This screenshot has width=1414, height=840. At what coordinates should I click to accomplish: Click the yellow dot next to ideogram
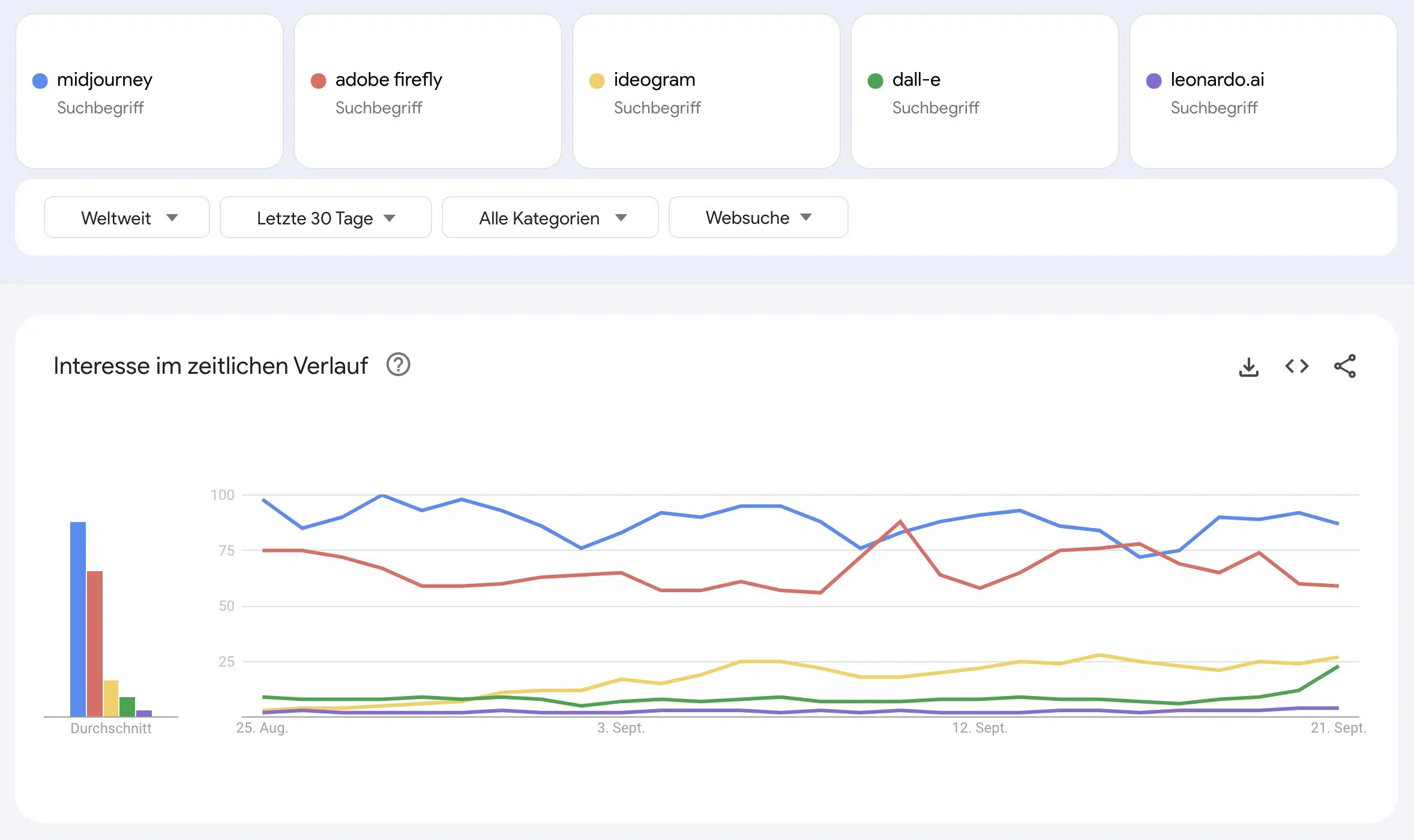point(596,79)
